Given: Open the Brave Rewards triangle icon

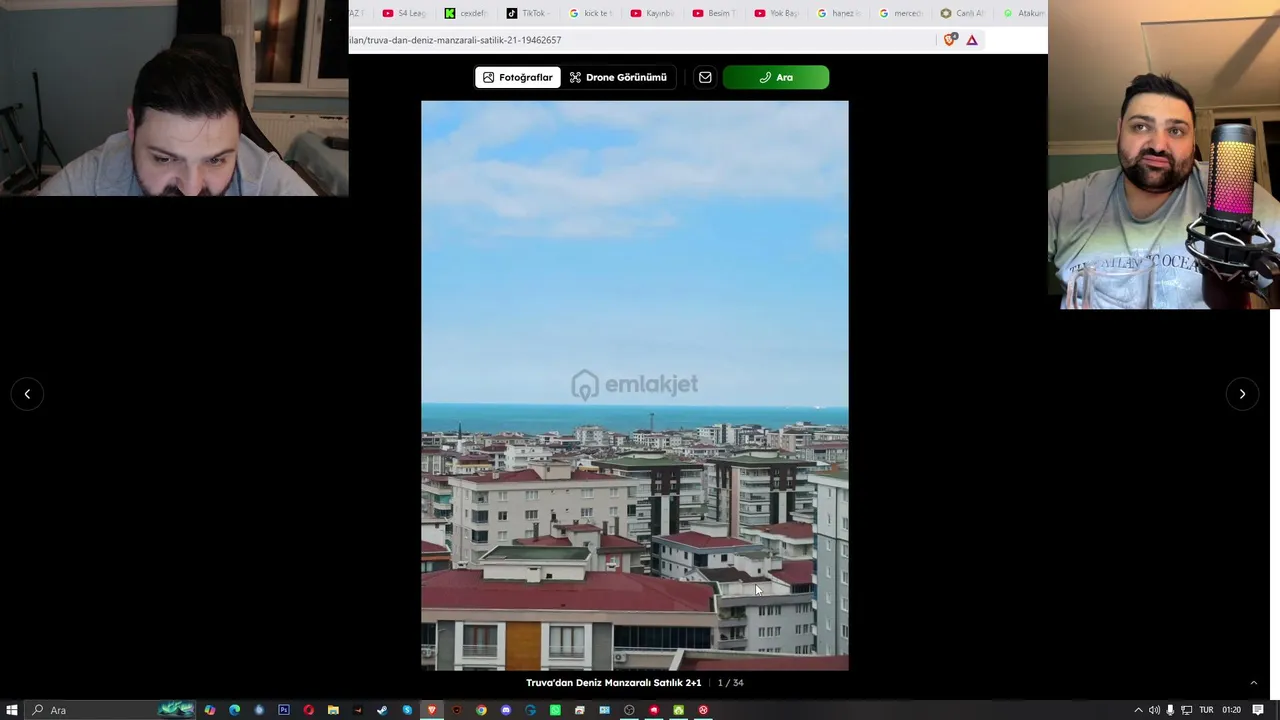Looking at the screenshot, I should 972,40.
